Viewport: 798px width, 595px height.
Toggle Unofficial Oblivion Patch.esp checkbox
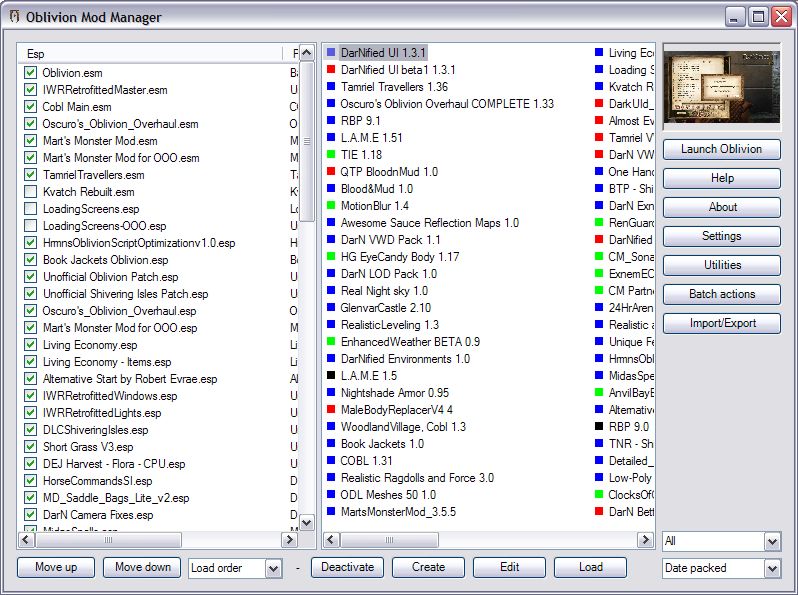pyautogui.click(x=31, y=277)
